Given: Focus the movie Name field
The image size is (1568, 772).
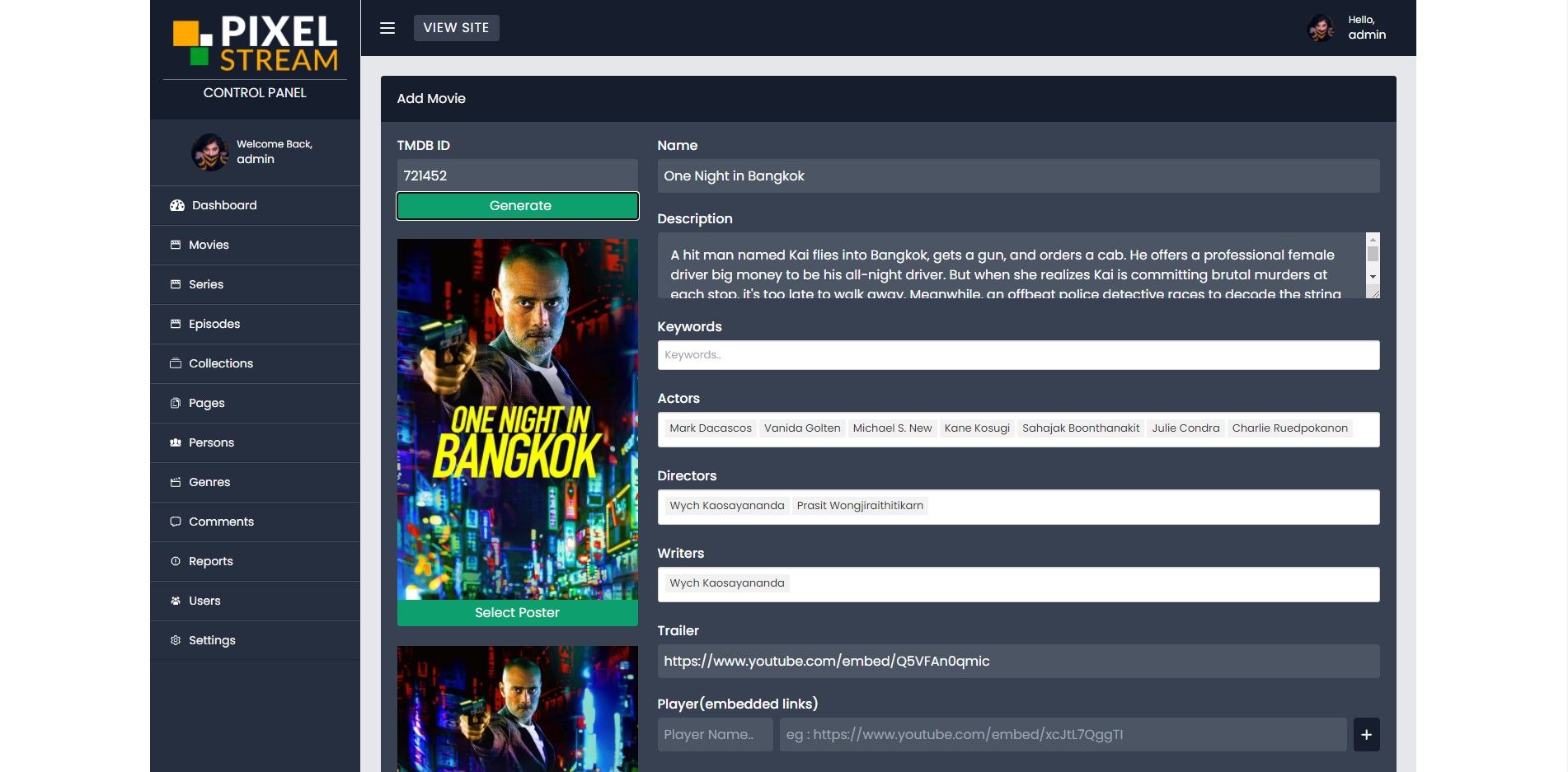Looking at the screenshot, I should 1018,175.
